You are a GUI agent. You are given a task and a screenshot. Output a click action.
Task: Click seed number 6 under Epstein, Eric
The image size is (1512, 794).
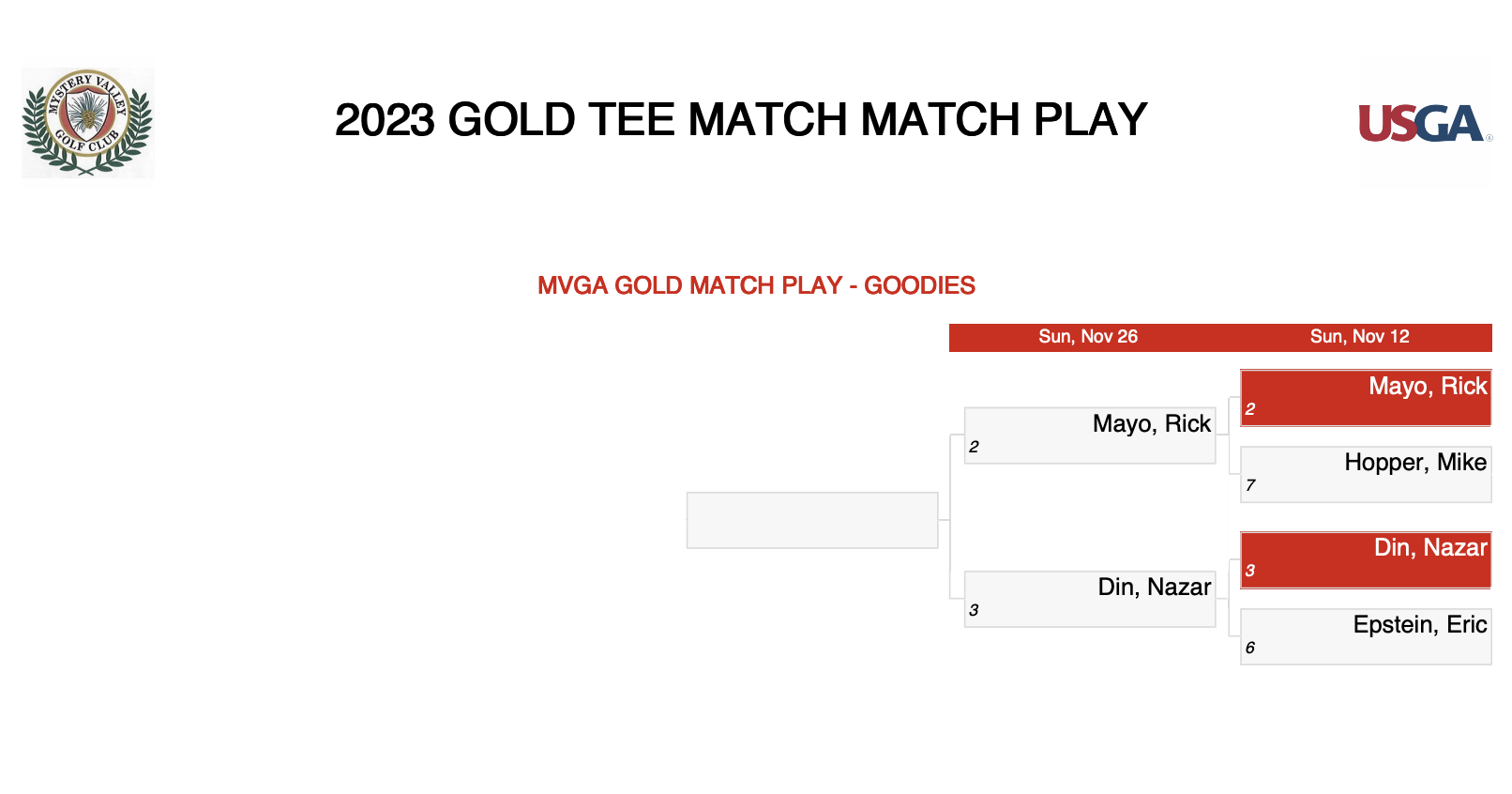pos(1250,648)
